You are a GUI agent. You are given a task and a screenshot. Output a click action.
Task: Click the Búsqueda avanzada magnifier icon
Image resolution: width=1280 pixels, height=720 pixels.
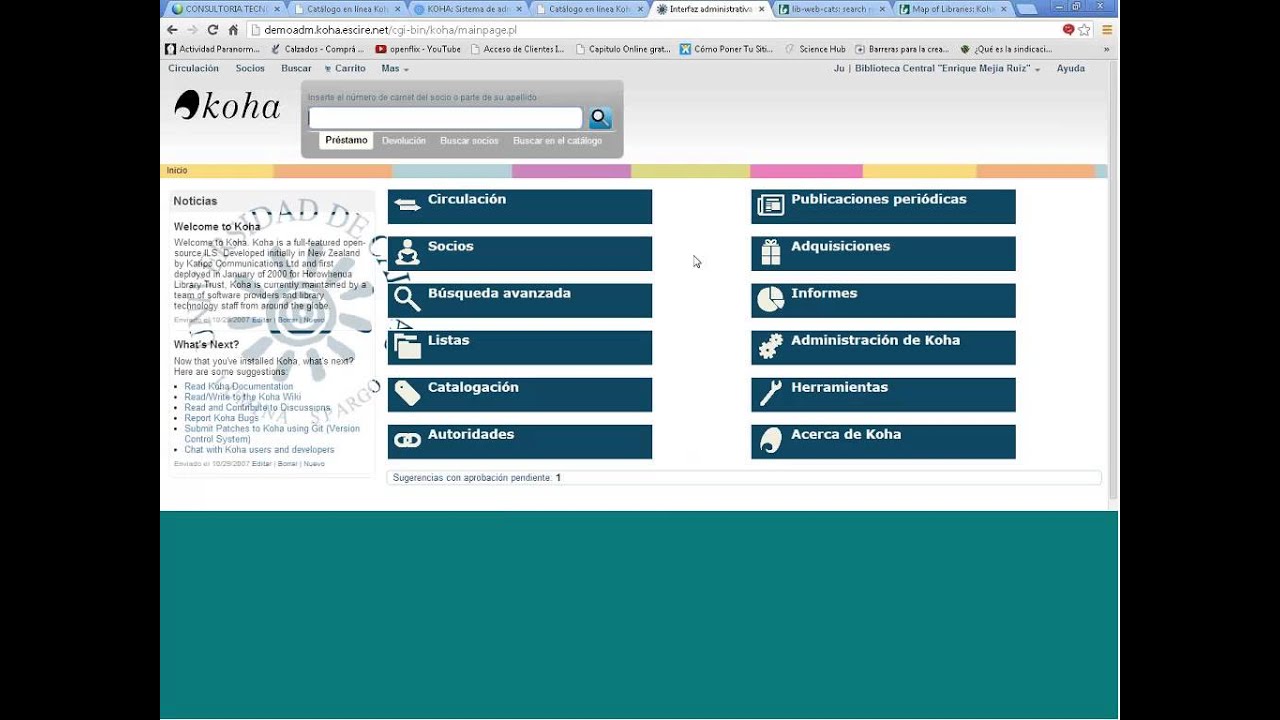407,299
